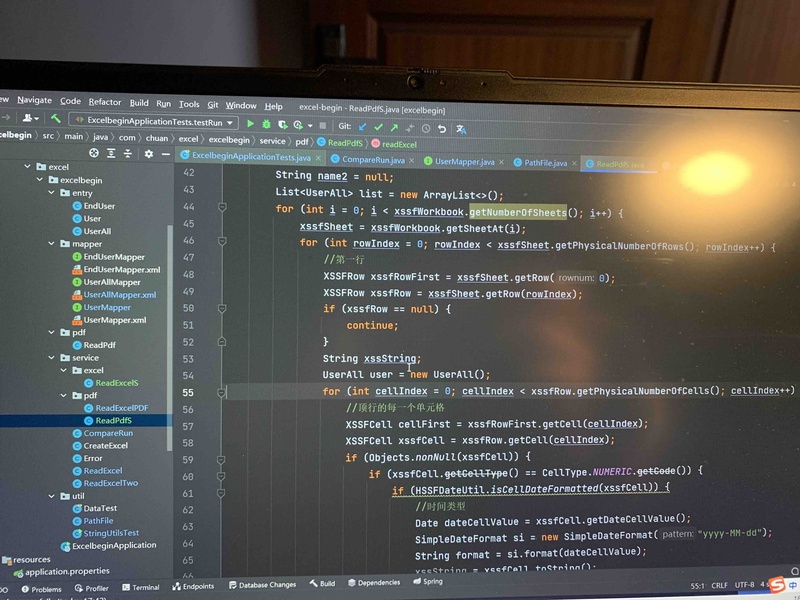The width and height of the screenshot is (800, 600).
Task: Open the Code menu
Action: pyautogui.click(x=70, y=101)
